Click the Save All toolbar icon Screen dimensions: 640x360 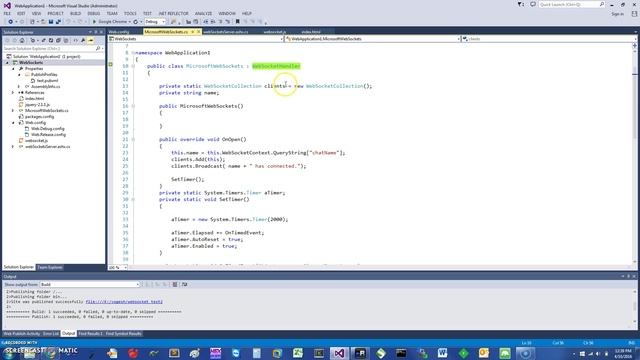58,22
